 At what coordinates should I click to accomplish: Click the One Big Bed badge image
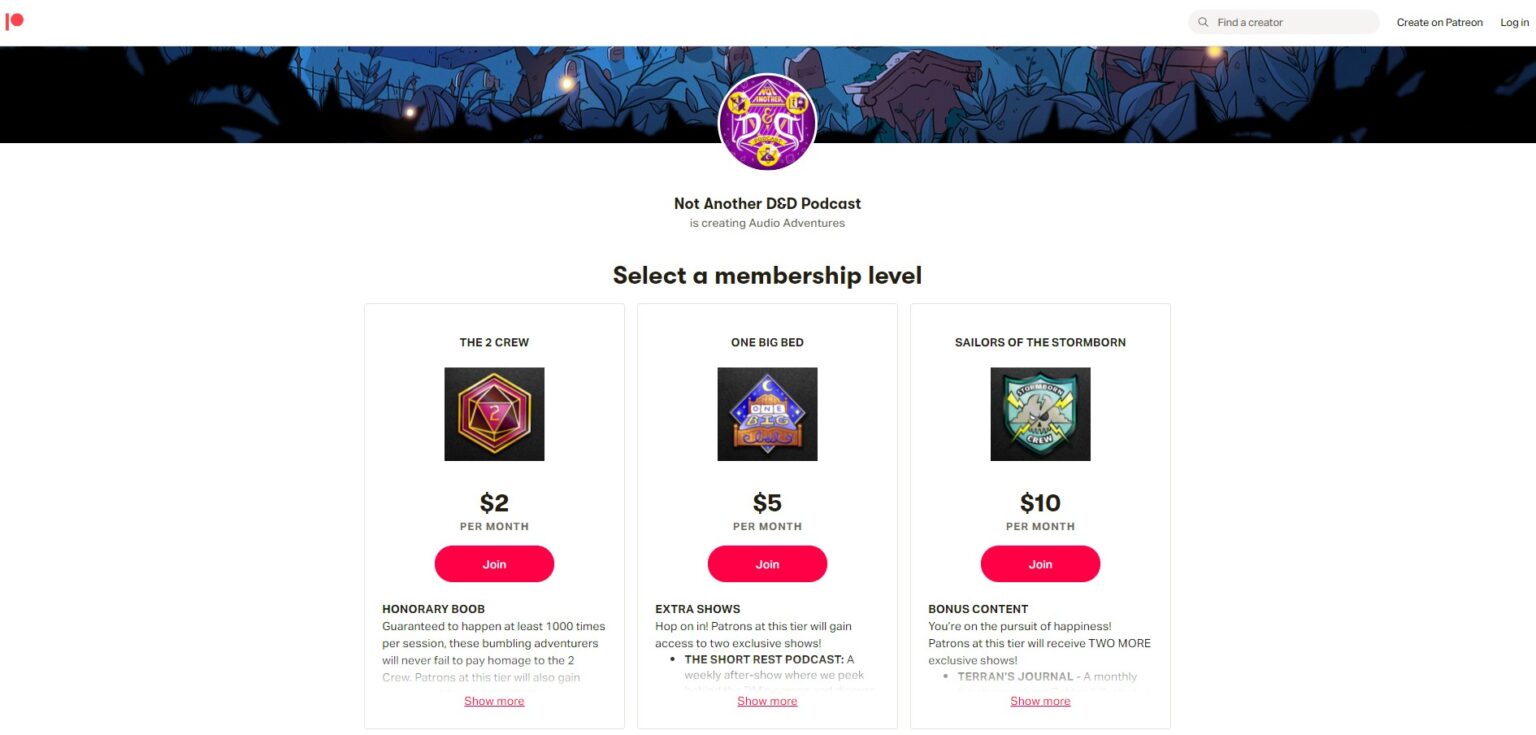coord(767,414)
